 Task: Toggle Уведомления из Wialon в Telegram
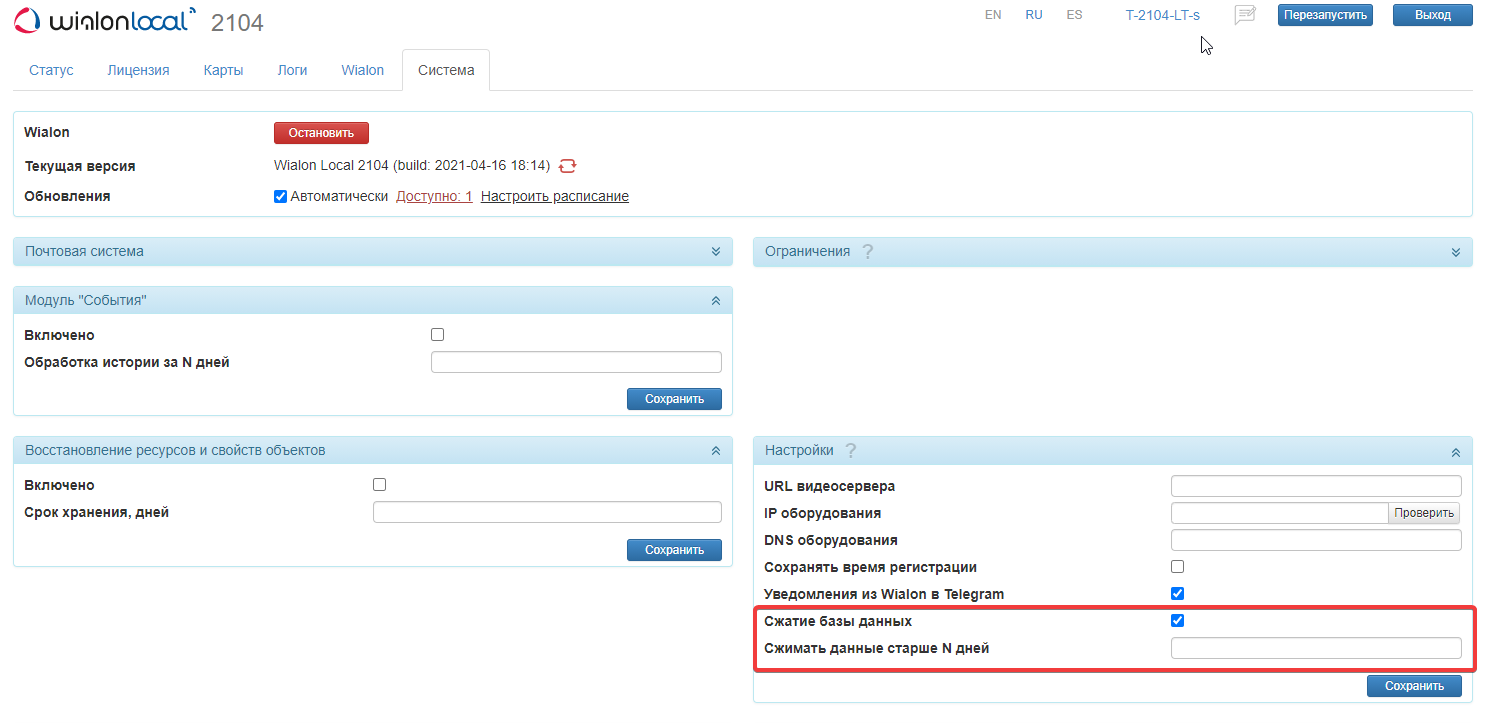pyautogui.click(x=1177, y=594)
